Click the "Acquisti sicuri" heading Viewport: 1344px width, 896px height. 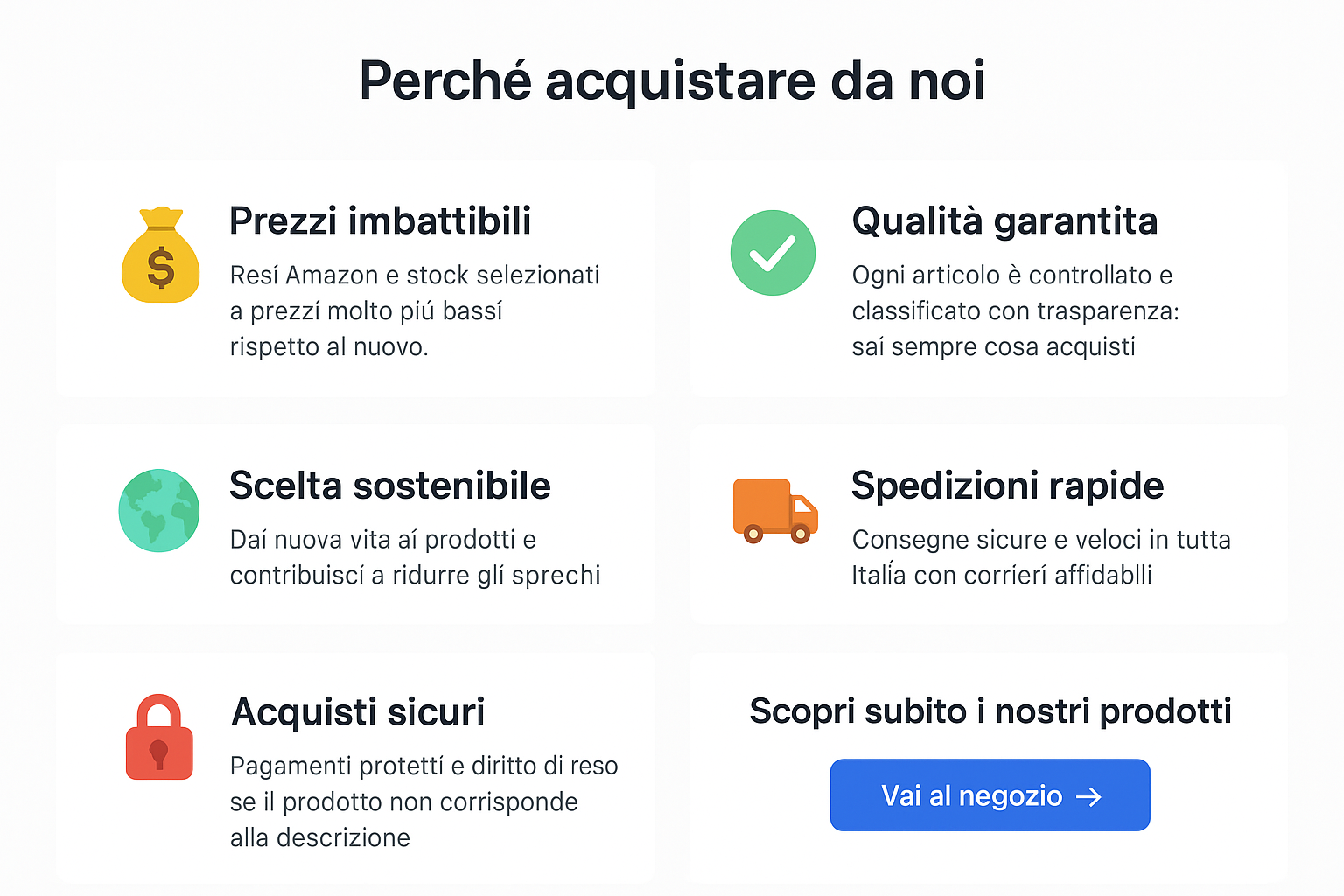[x=358, y=712]
